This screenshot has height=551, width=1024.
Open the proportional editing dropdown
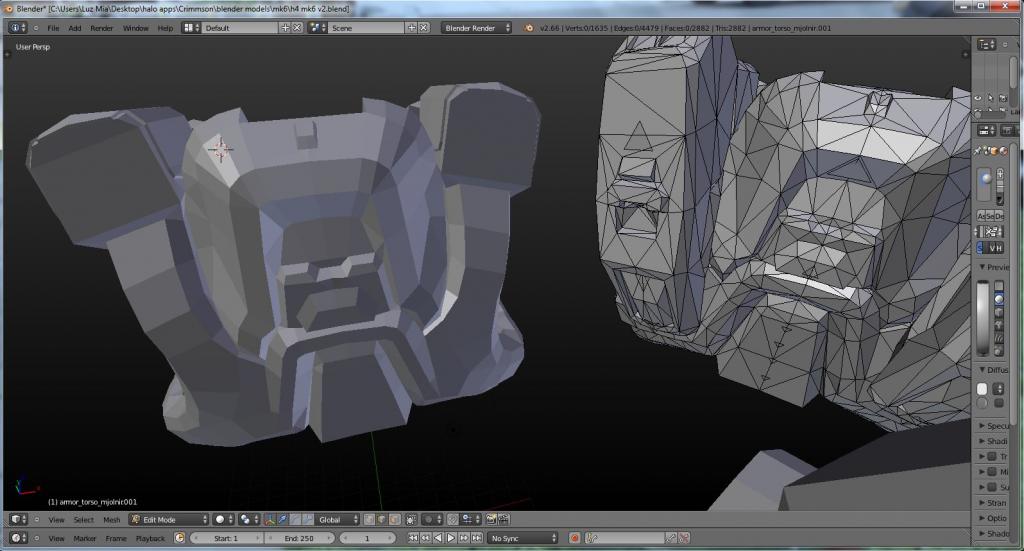click(432, 520)
